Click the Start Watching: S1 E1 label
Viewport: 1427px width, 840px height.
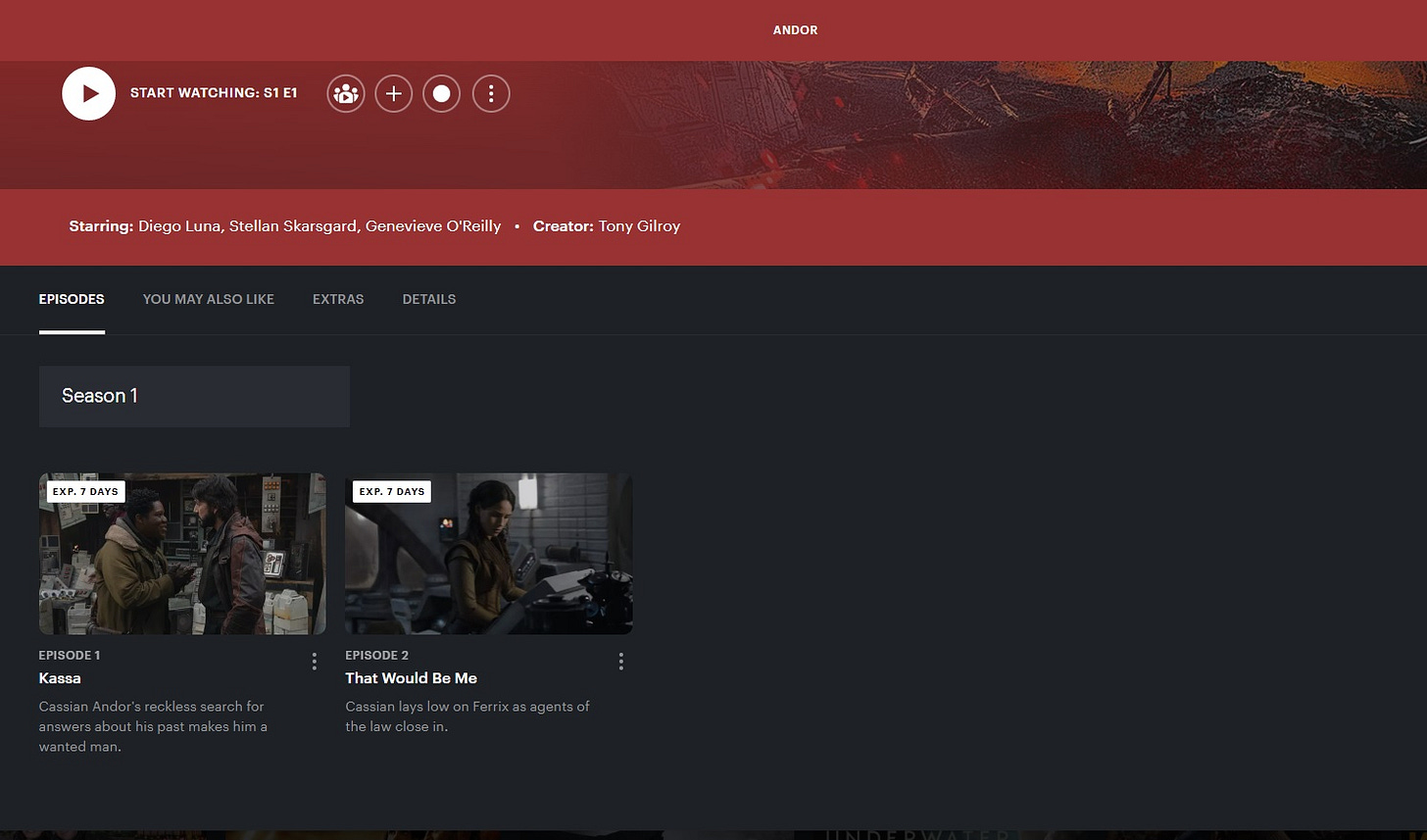point(214,93)
